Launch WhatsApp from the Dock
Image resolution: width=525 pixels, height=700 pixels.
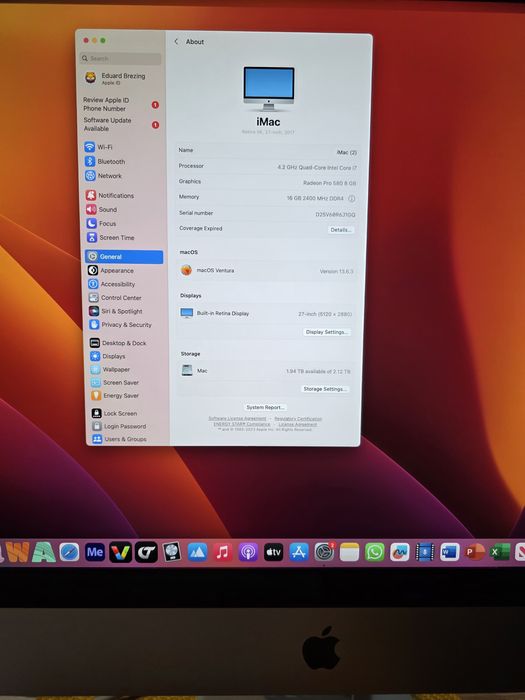[x=375, y=552]
